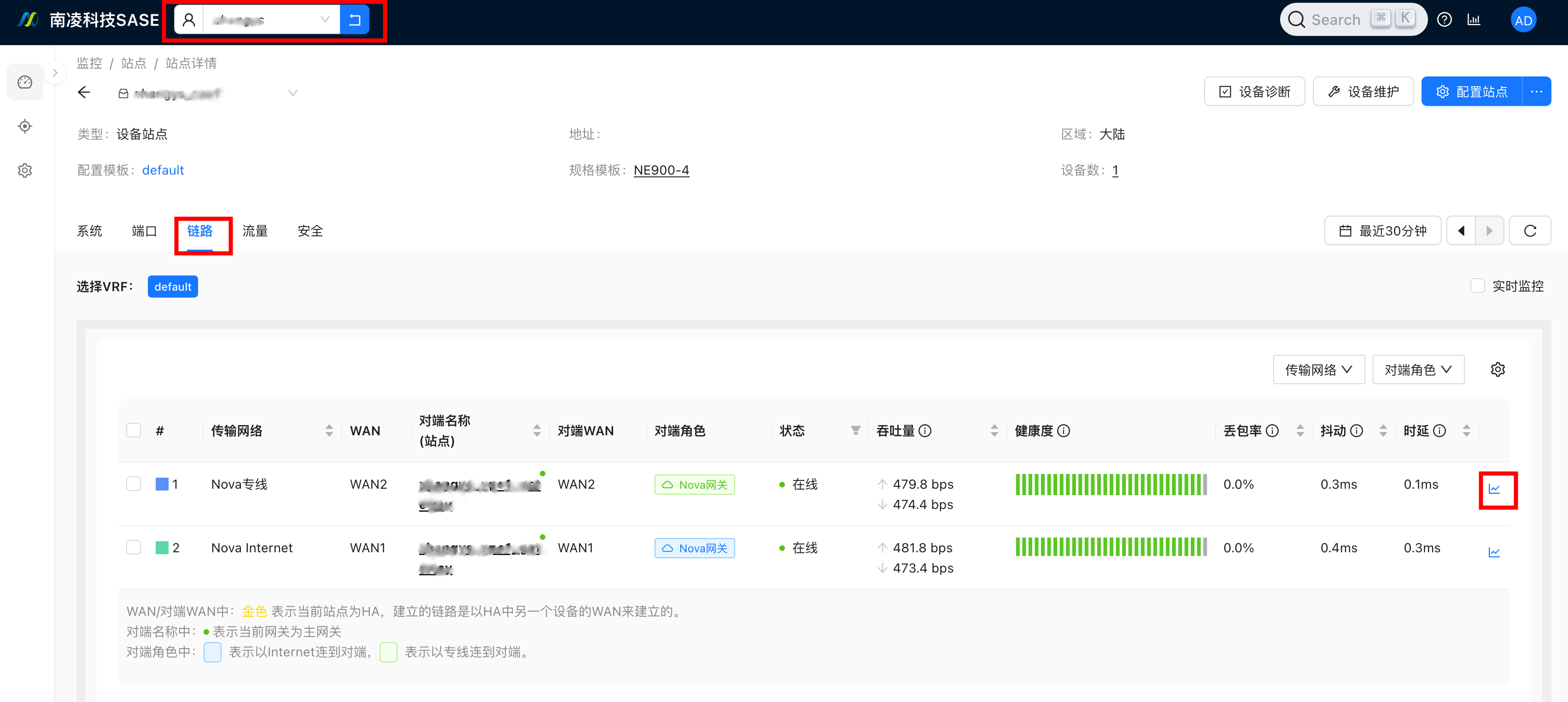Click the blue switch tenant icon button
Screen dimensions: 1568x702
[355, 20]
